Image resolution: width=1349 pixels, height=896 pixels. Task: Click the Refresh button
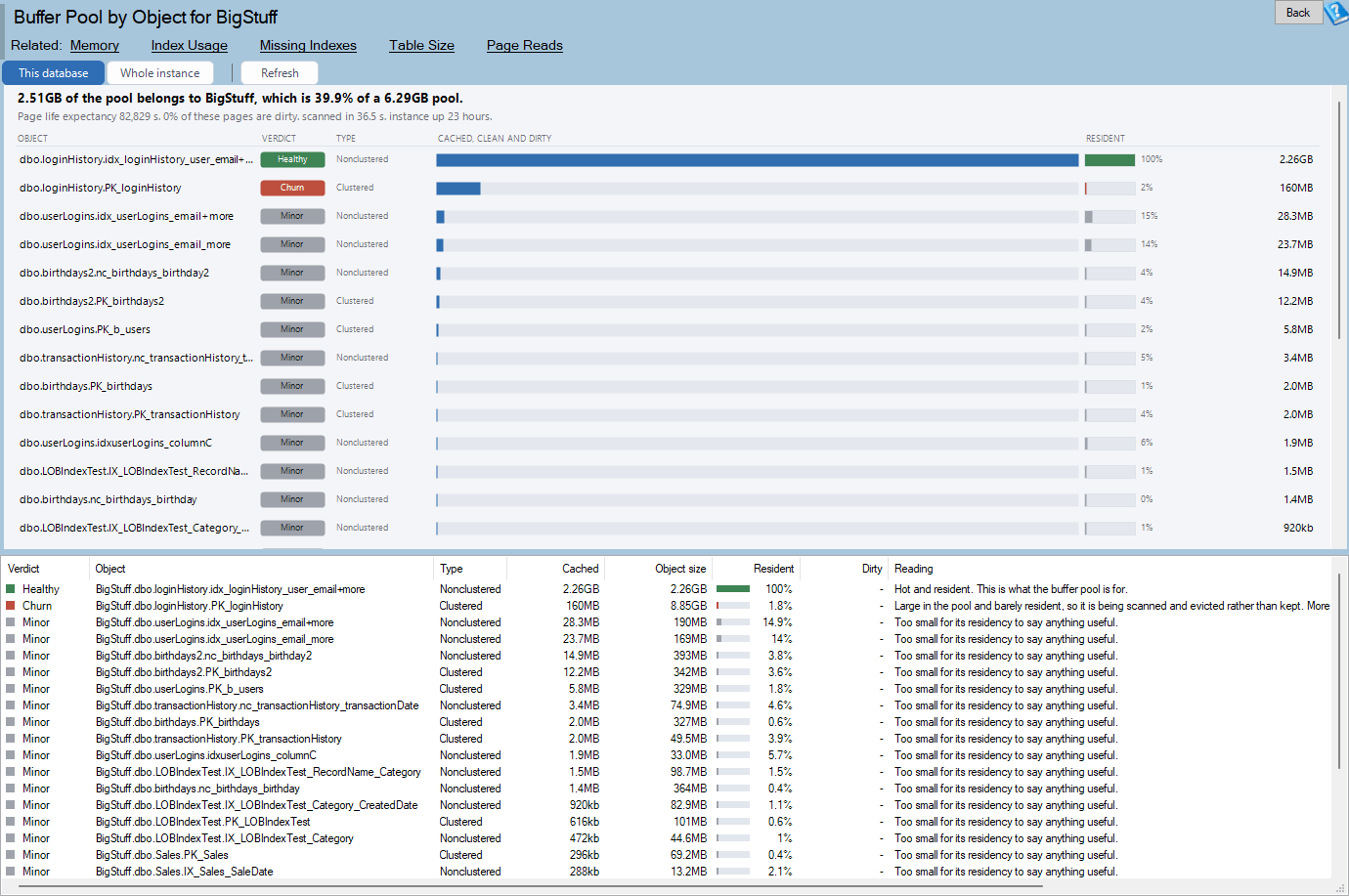click(x=280, y=73)
